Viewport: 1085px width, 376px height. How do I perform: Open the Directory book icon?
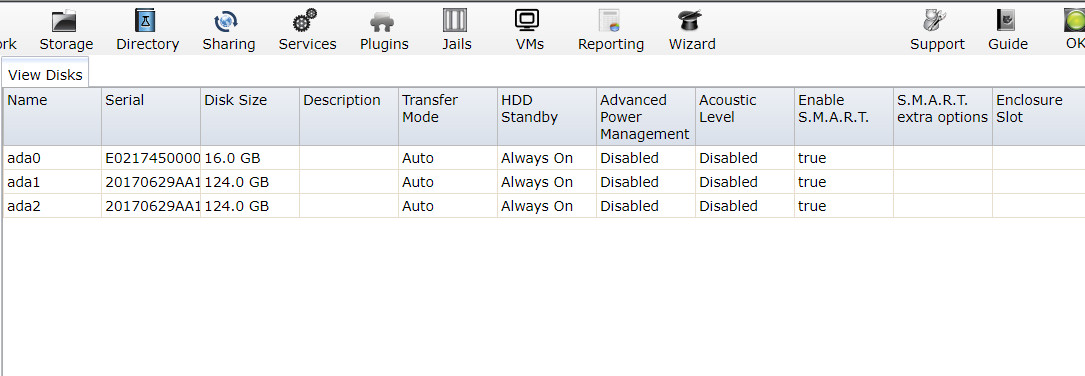pyautogui.click(x=146, y=21)
